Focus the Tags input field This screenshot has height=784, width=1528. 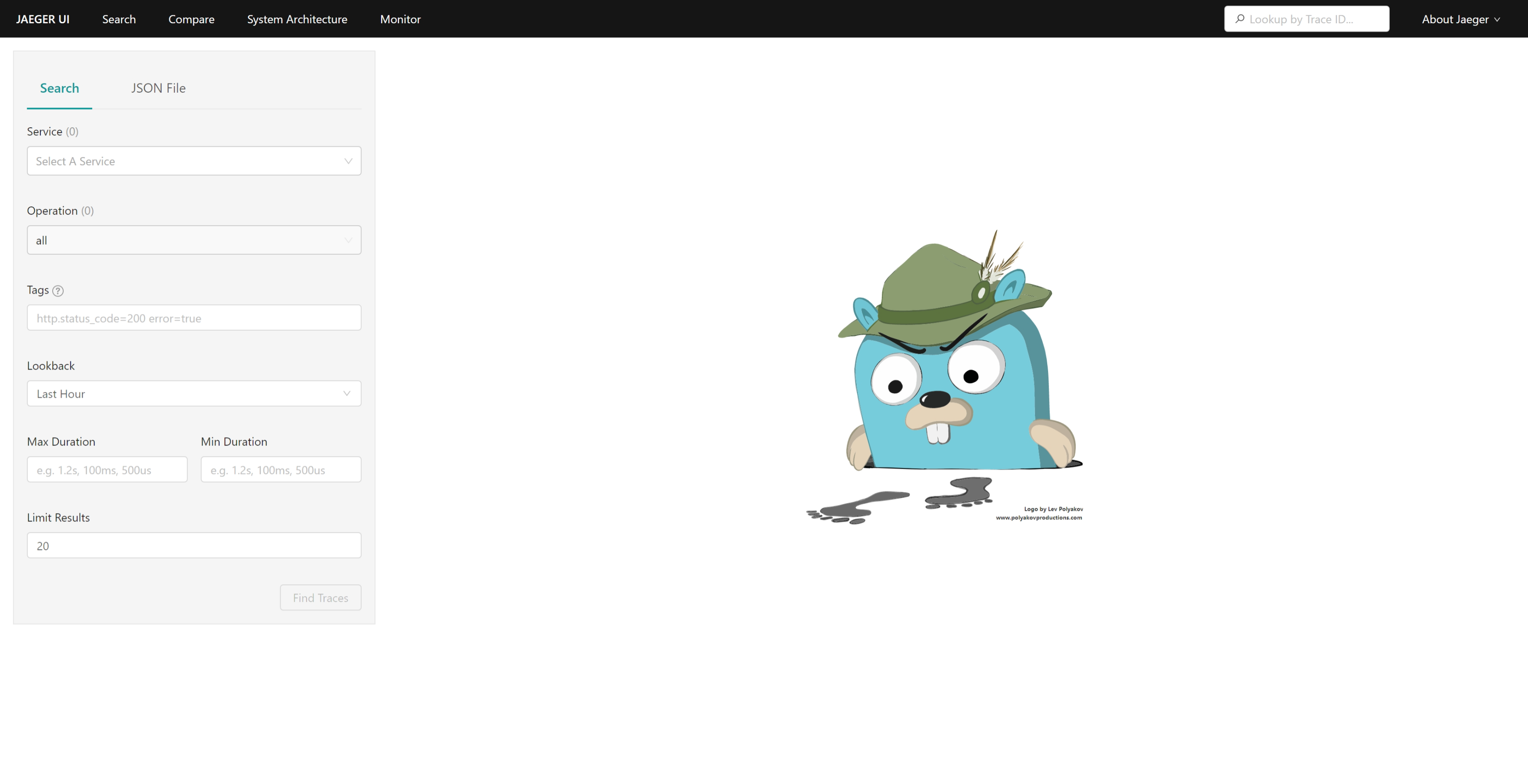(x=194, y=318)
